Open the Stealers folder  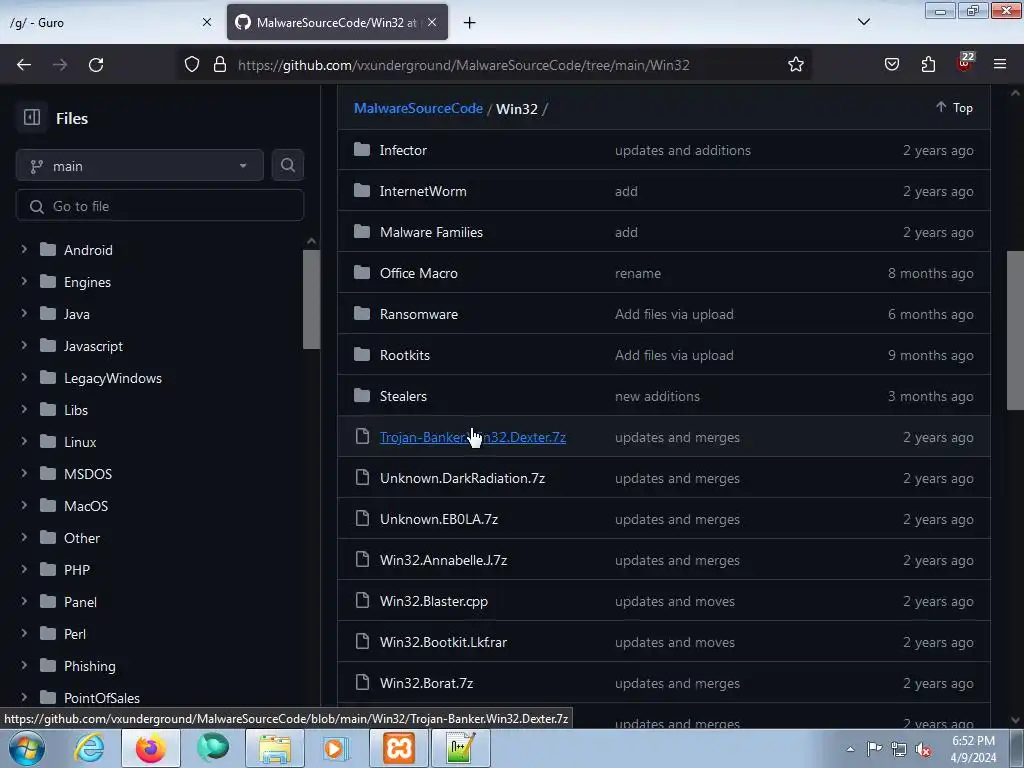click(x=403, y=396)
